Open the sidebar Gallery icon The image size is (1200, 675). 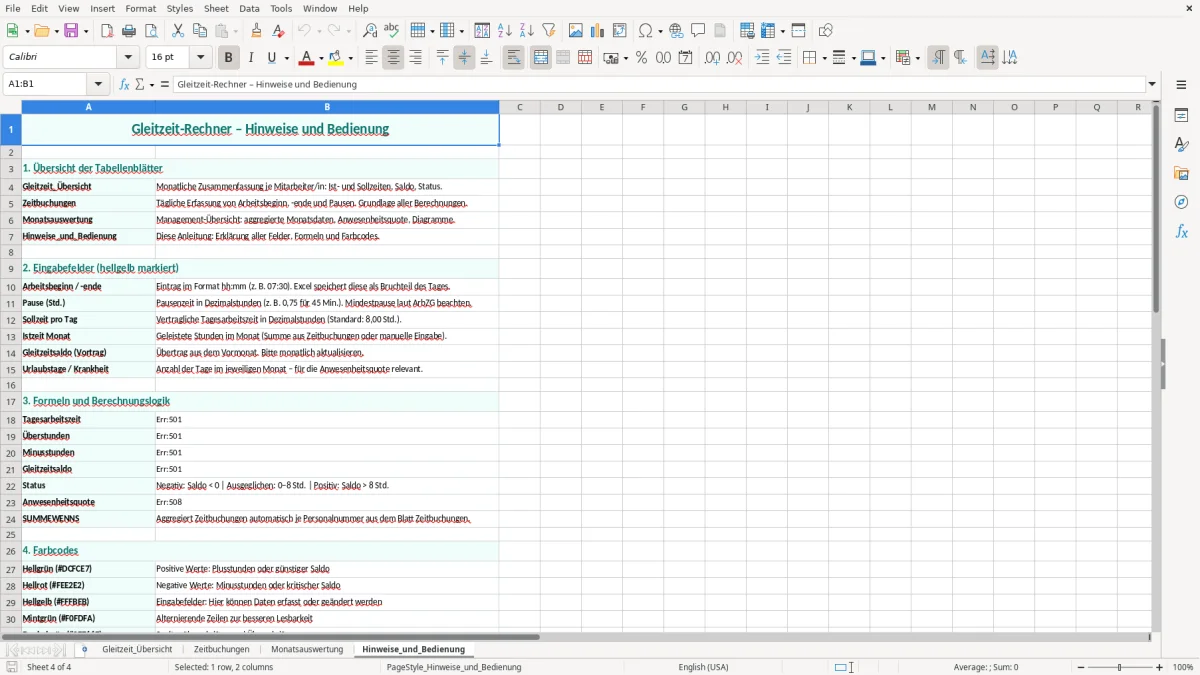pyautogui.click(x=1181, y=173)
